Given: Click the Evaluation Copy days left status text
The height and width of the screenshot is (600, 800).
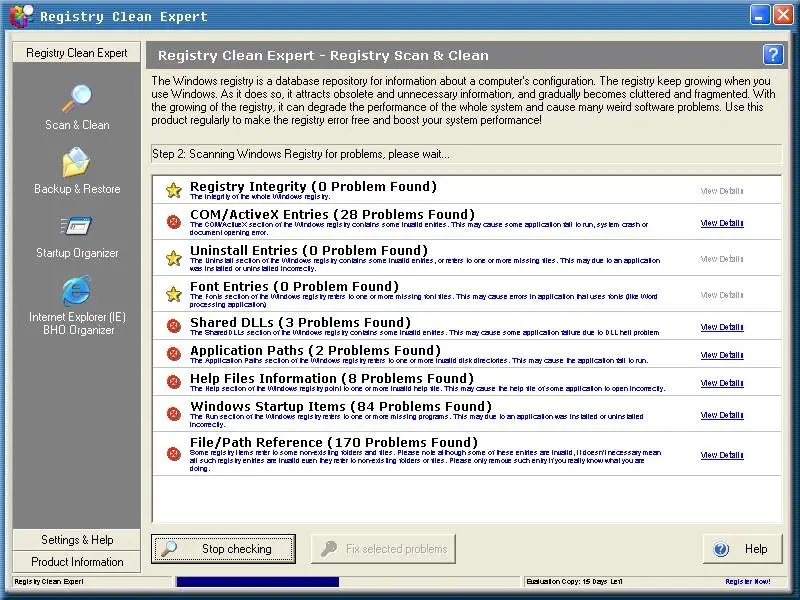Looking at the screenshot, I should 574,582.
